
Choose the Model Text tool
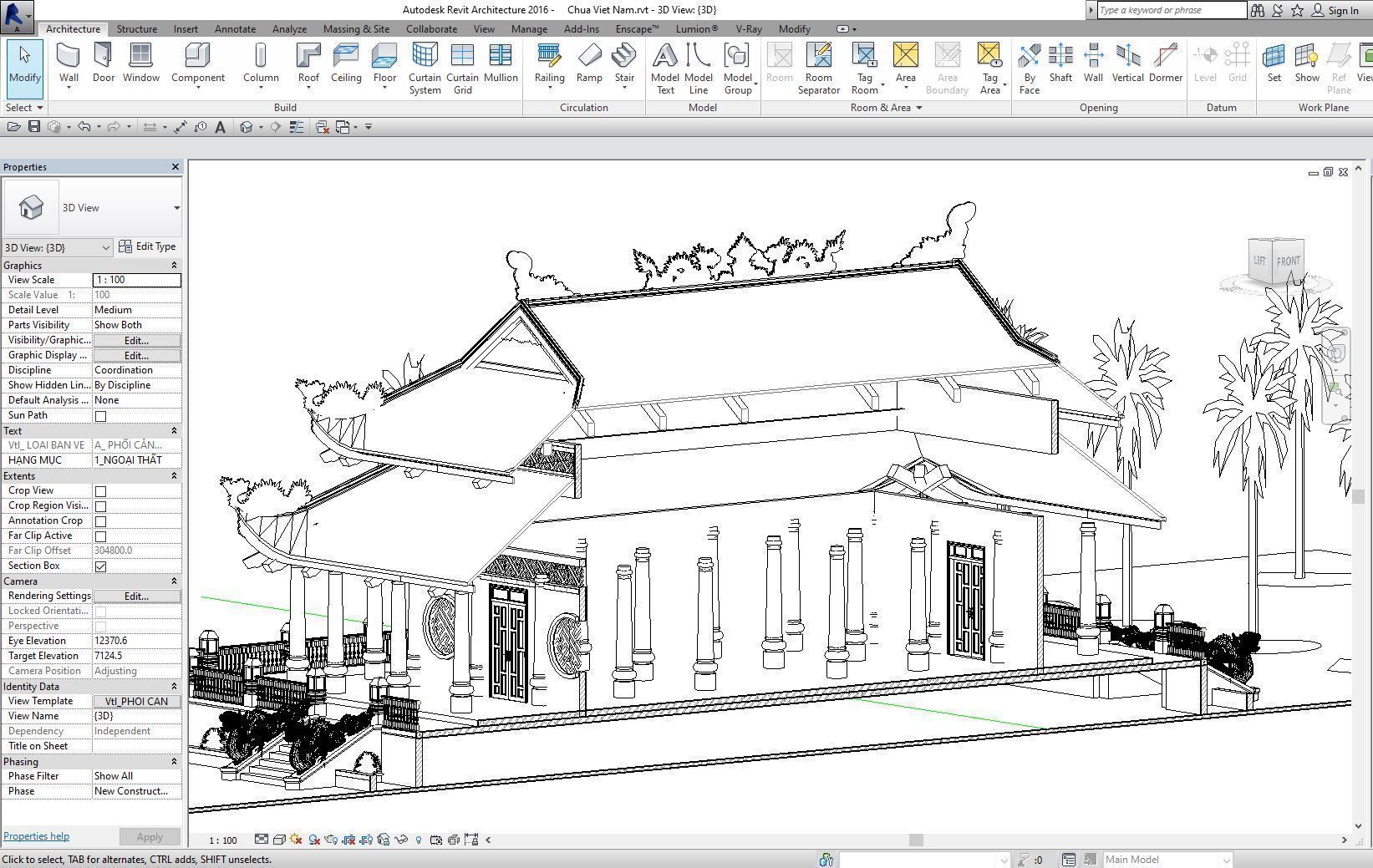[665, 69]
